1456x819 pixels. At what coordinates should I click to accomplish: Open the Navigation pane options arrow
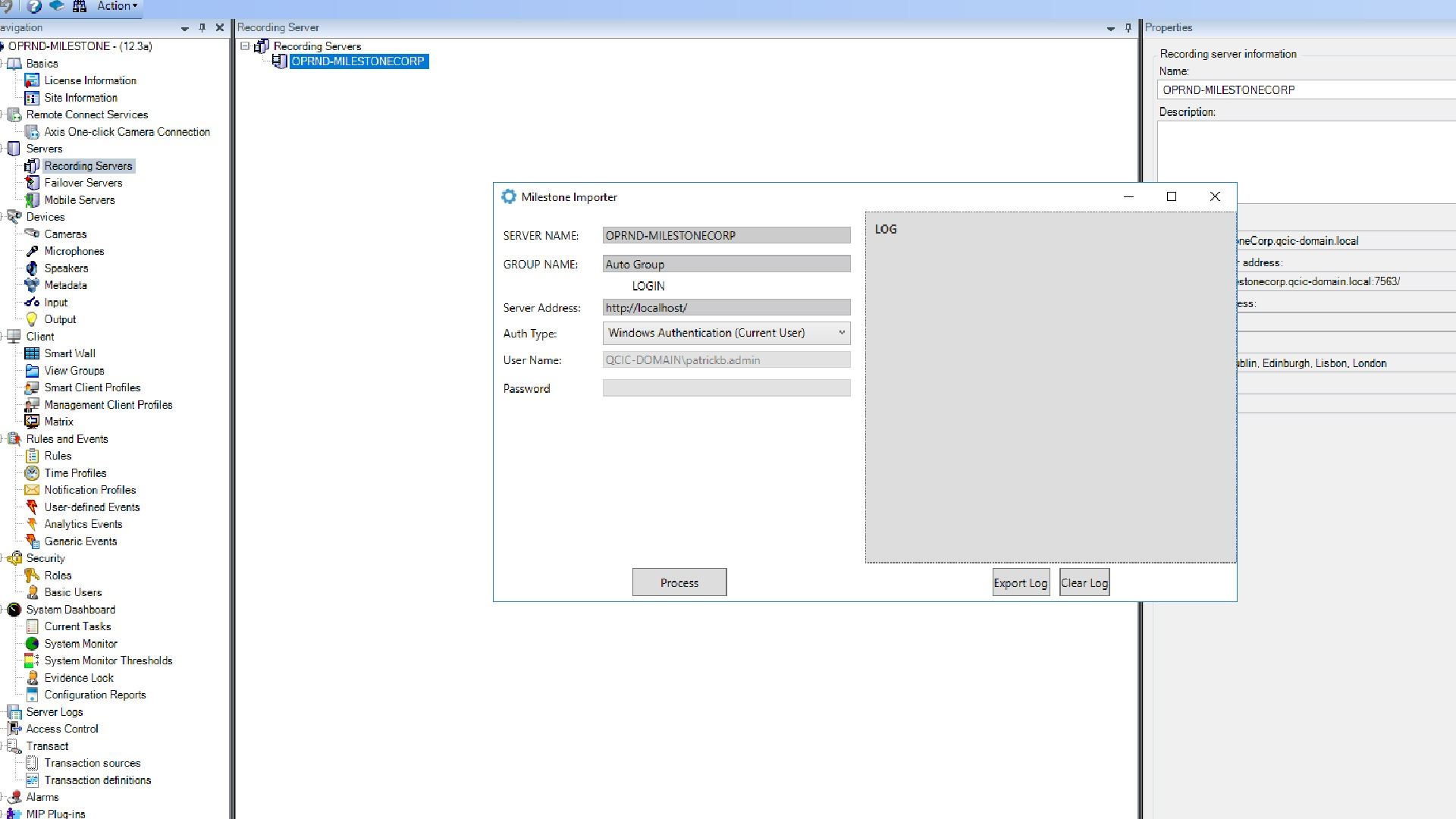tap(184, 28)
